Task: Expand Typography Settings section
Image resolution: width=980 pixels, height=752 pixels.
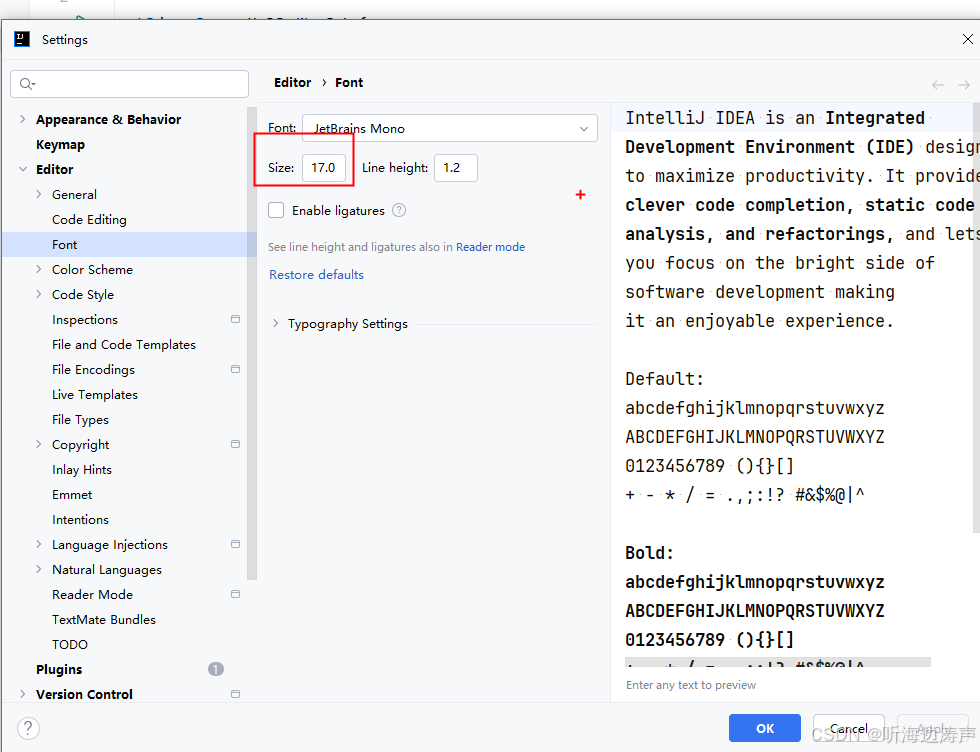Action: tap(276, 324)
